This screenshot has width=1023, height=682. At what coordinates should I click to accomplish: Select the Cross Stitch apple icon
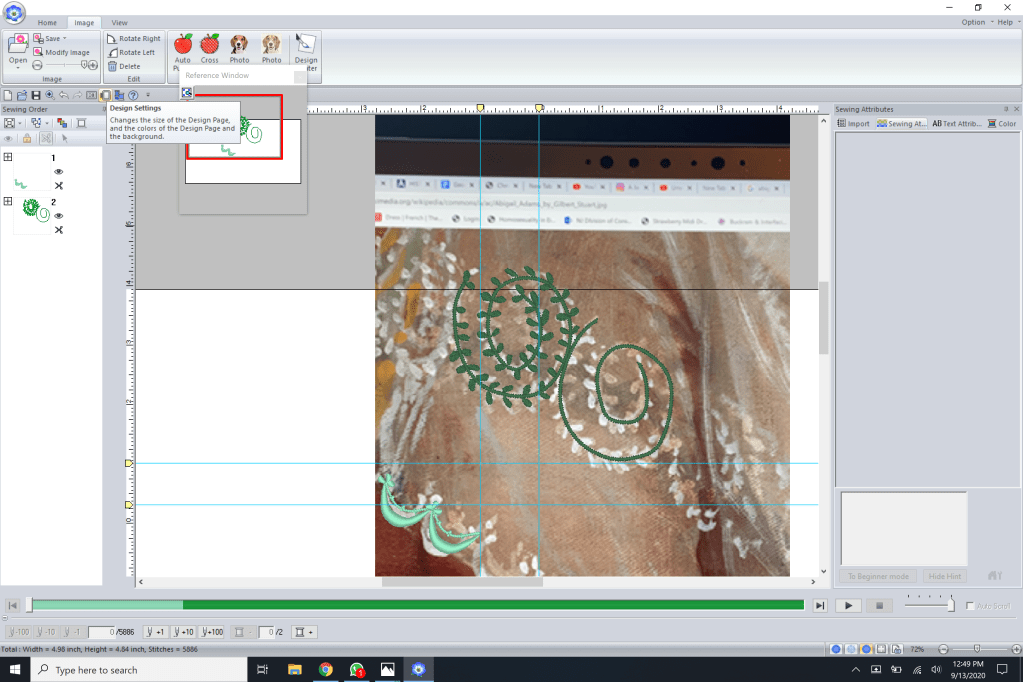[209, 44]
